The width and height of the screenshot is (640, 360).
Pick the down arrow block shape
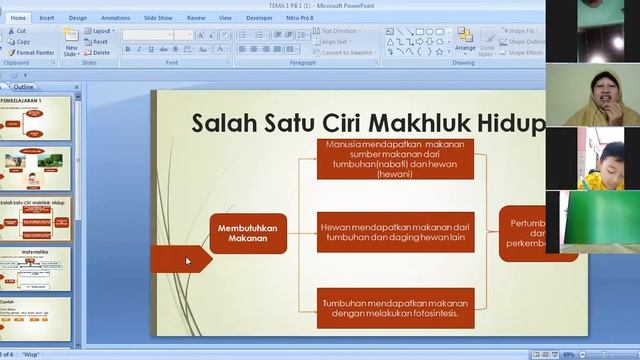click(429, 42)
